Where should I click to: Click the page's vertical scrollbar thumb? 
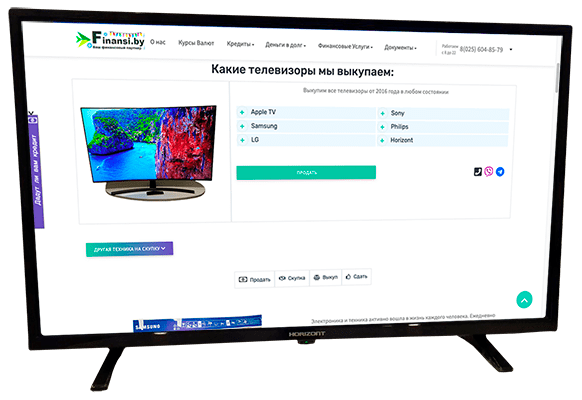[x=556, y=78]
